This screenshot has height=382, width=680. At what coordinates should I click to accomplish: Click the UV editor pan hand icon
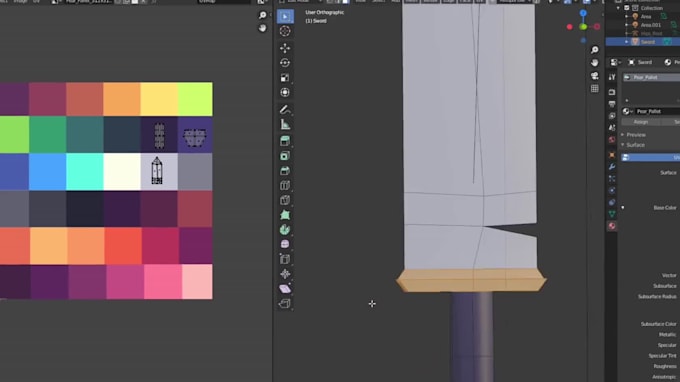click(262, 28)
